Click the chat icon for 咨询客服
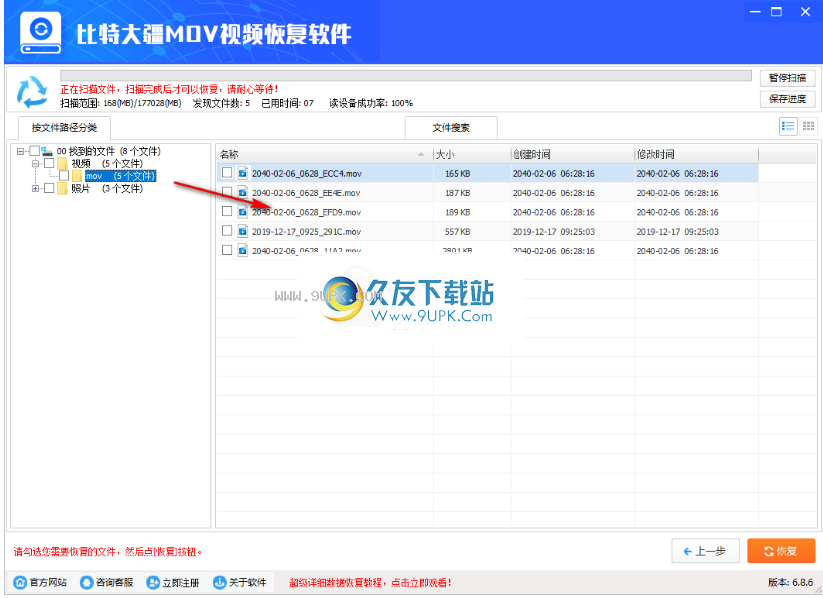The height and width of the screenshot is (598, 823). (x=87, y=582)
